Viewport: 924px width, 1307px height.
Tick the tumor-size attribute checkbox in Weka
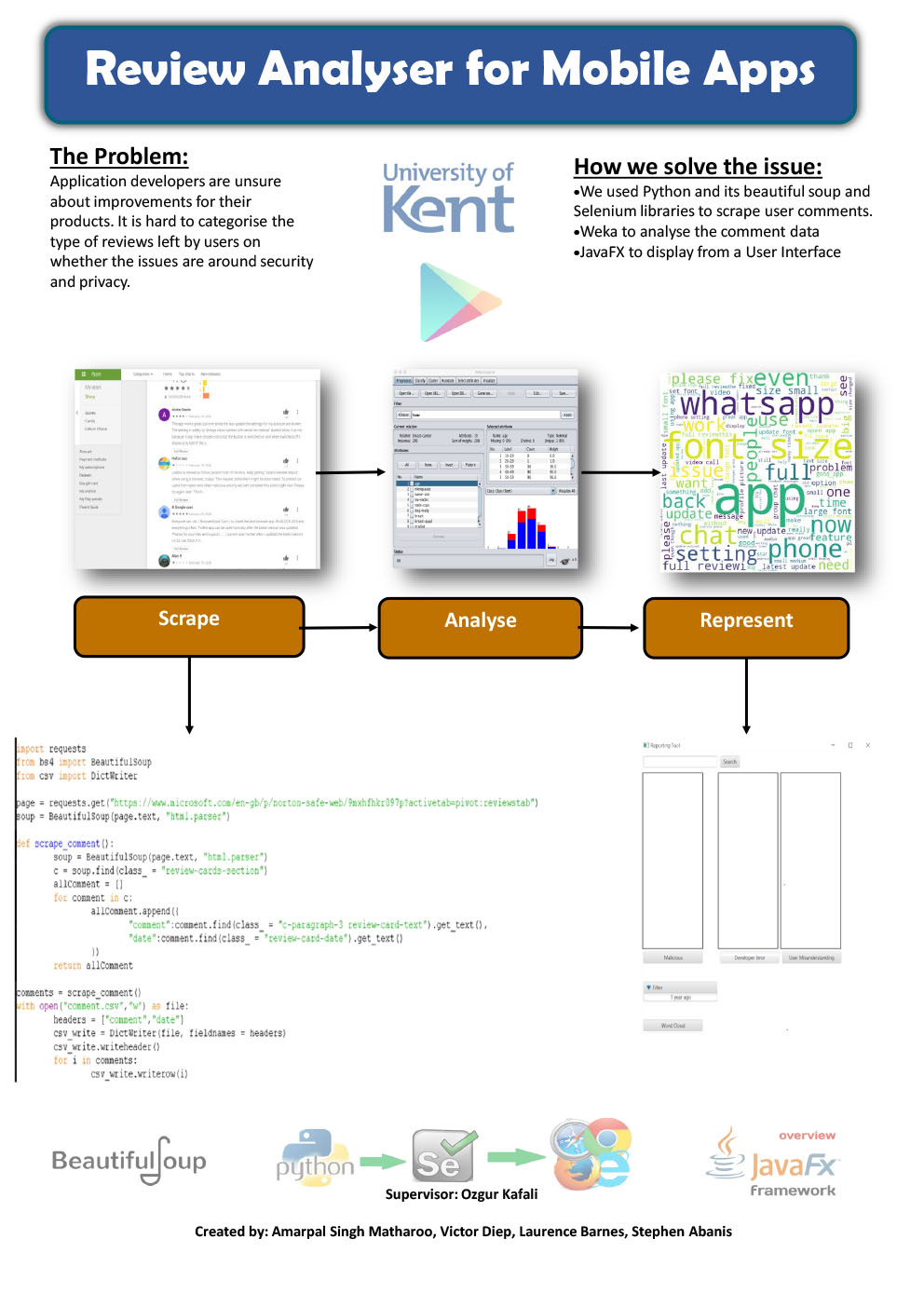click(410, 495)
